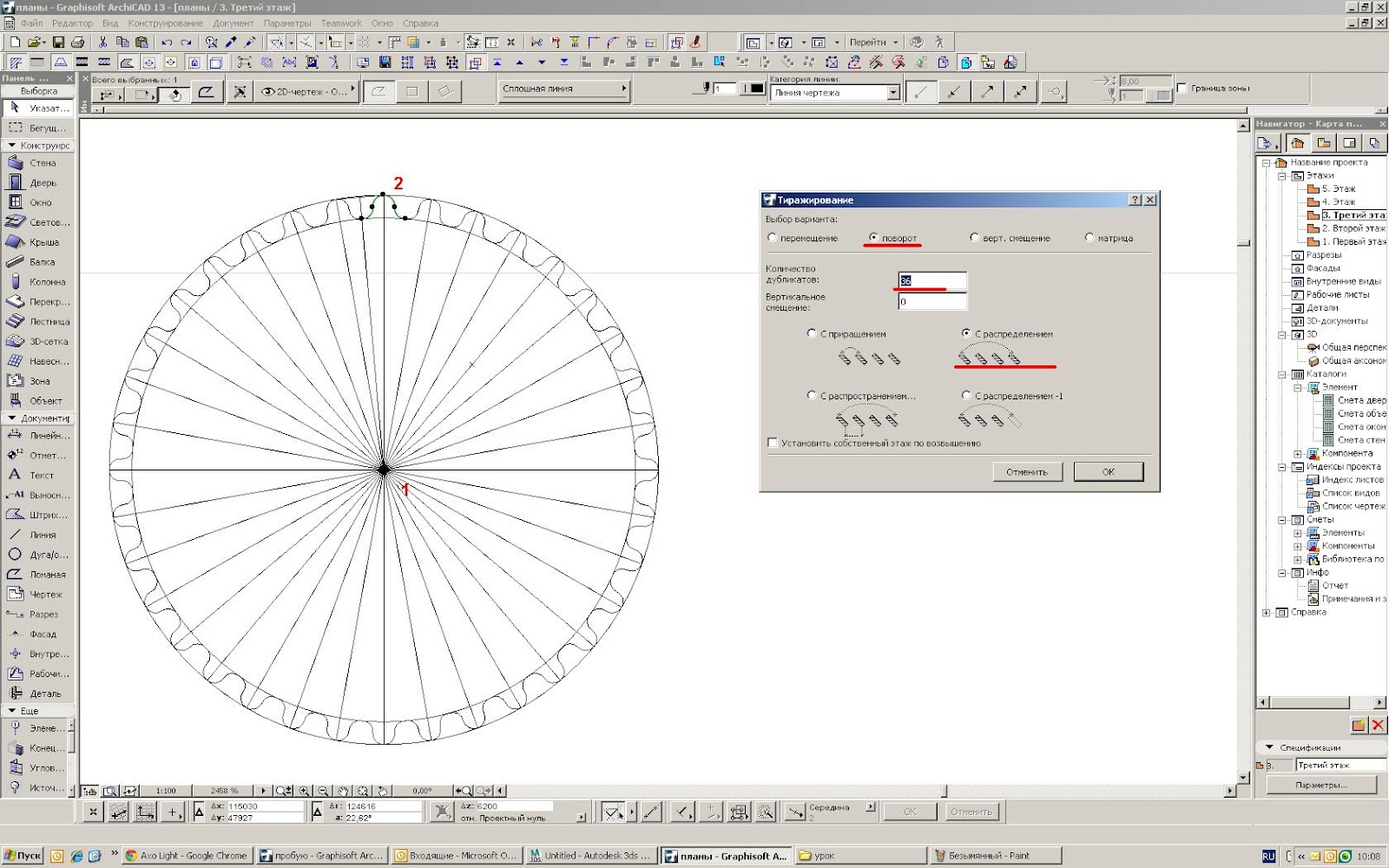This screenshot has height=868, width=1389.
Task: Click the Print icon in top toolbar
Action: pyautogui.click(x=77, y=42)
